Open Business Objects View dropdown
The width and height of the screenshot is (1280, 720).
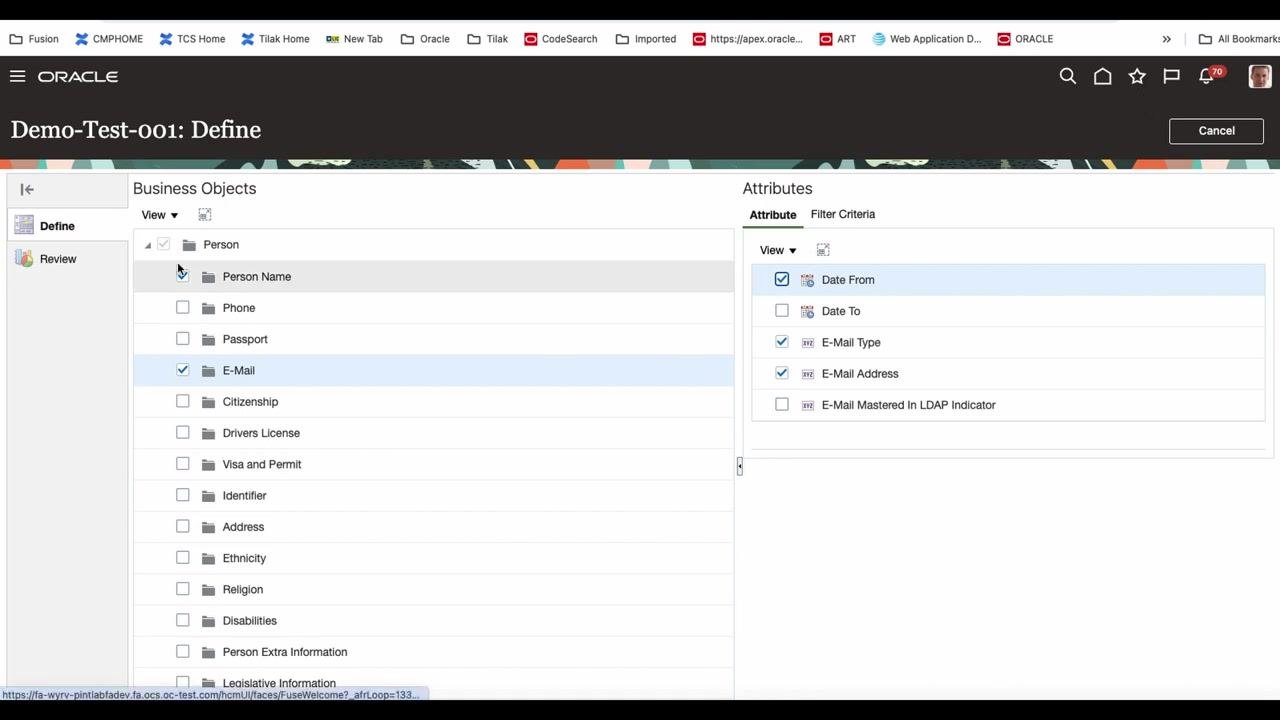click(x=159, y=215)
